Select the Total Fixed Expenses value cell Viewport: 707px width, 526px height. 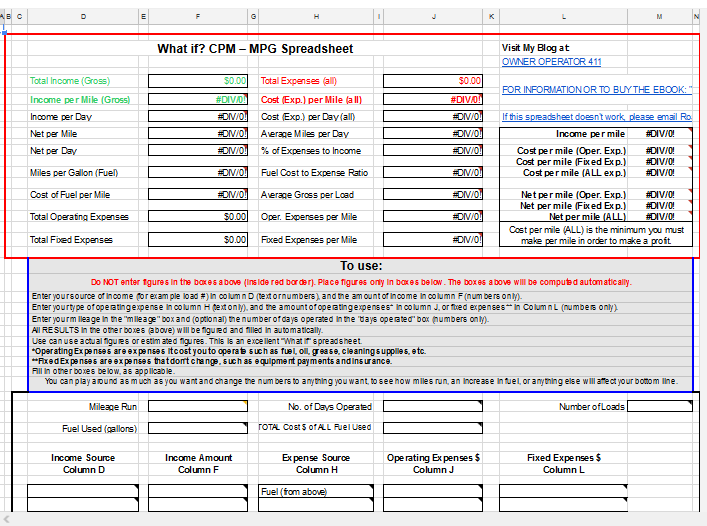coord(198,239)
